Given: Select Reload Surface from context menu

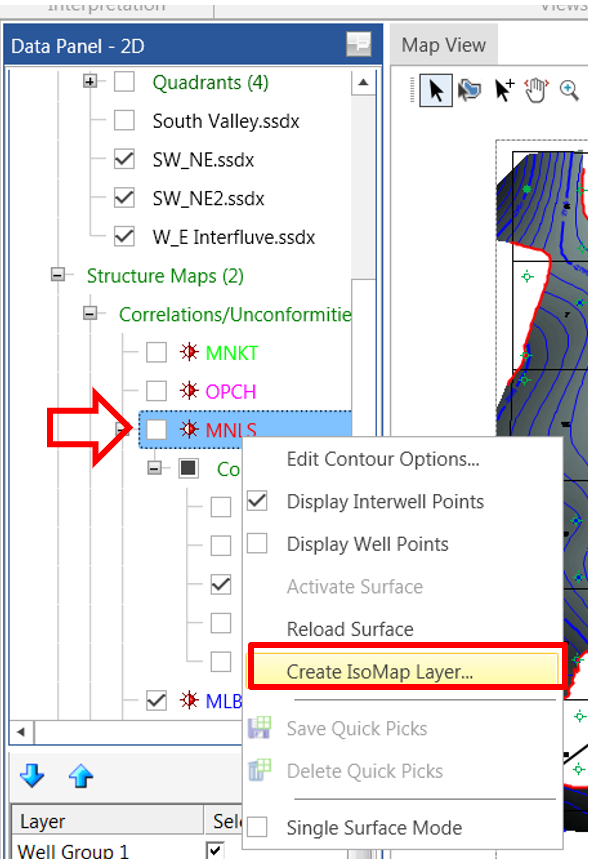Looking at the screenshot, I should tap(350, 629).
